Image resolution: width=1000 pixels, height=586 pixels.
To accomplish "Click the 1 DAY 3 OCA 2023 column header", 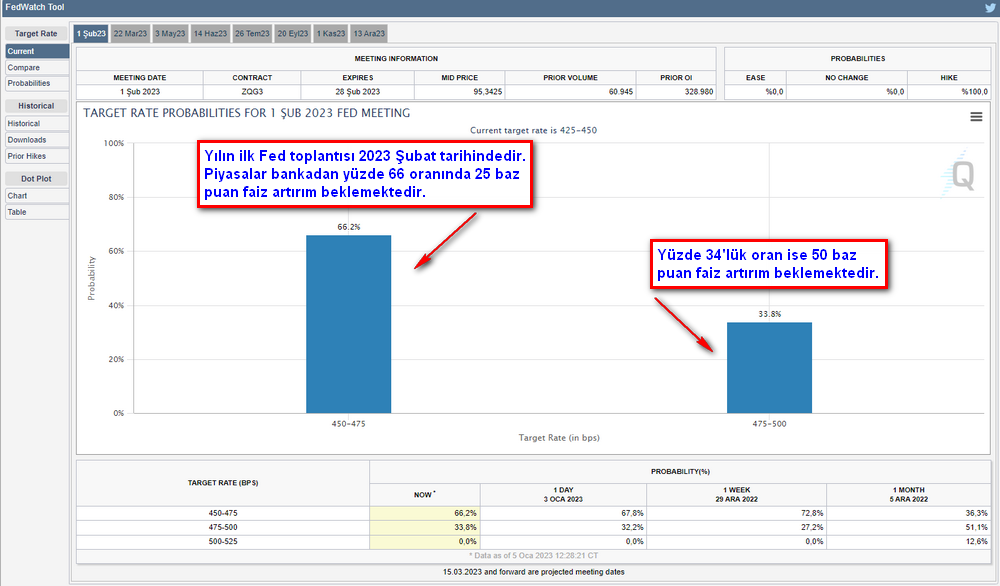I will click(563, 495).
